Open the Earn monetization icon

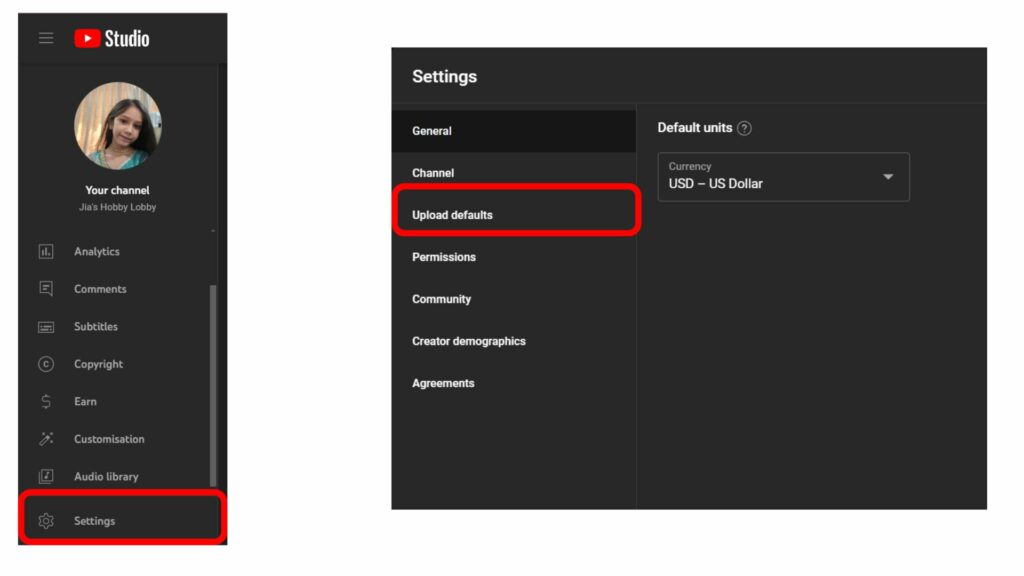(46, 401)
